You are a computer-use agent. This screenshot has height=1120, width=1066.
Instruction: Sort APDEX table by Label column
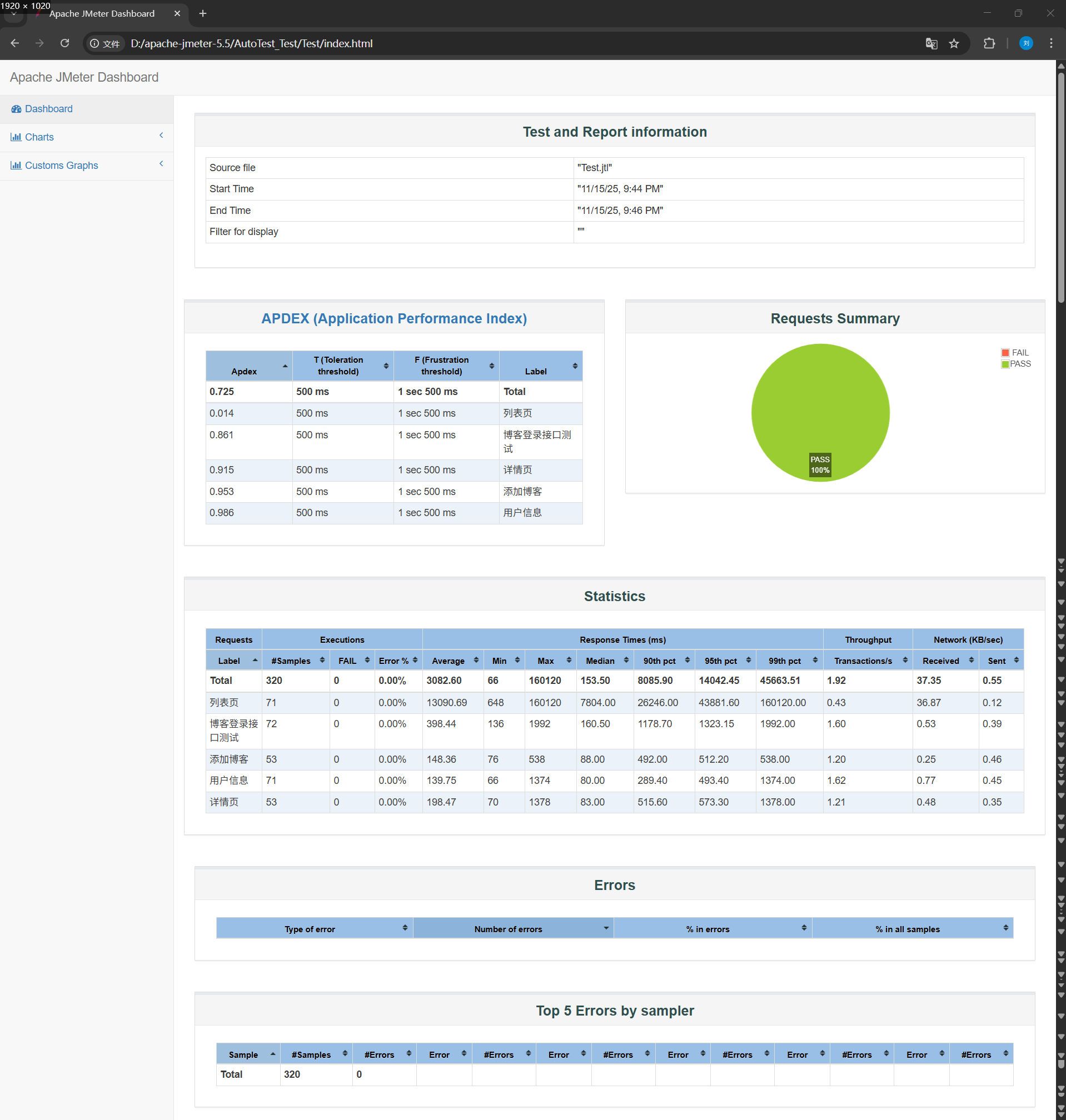tap(540, 366)
